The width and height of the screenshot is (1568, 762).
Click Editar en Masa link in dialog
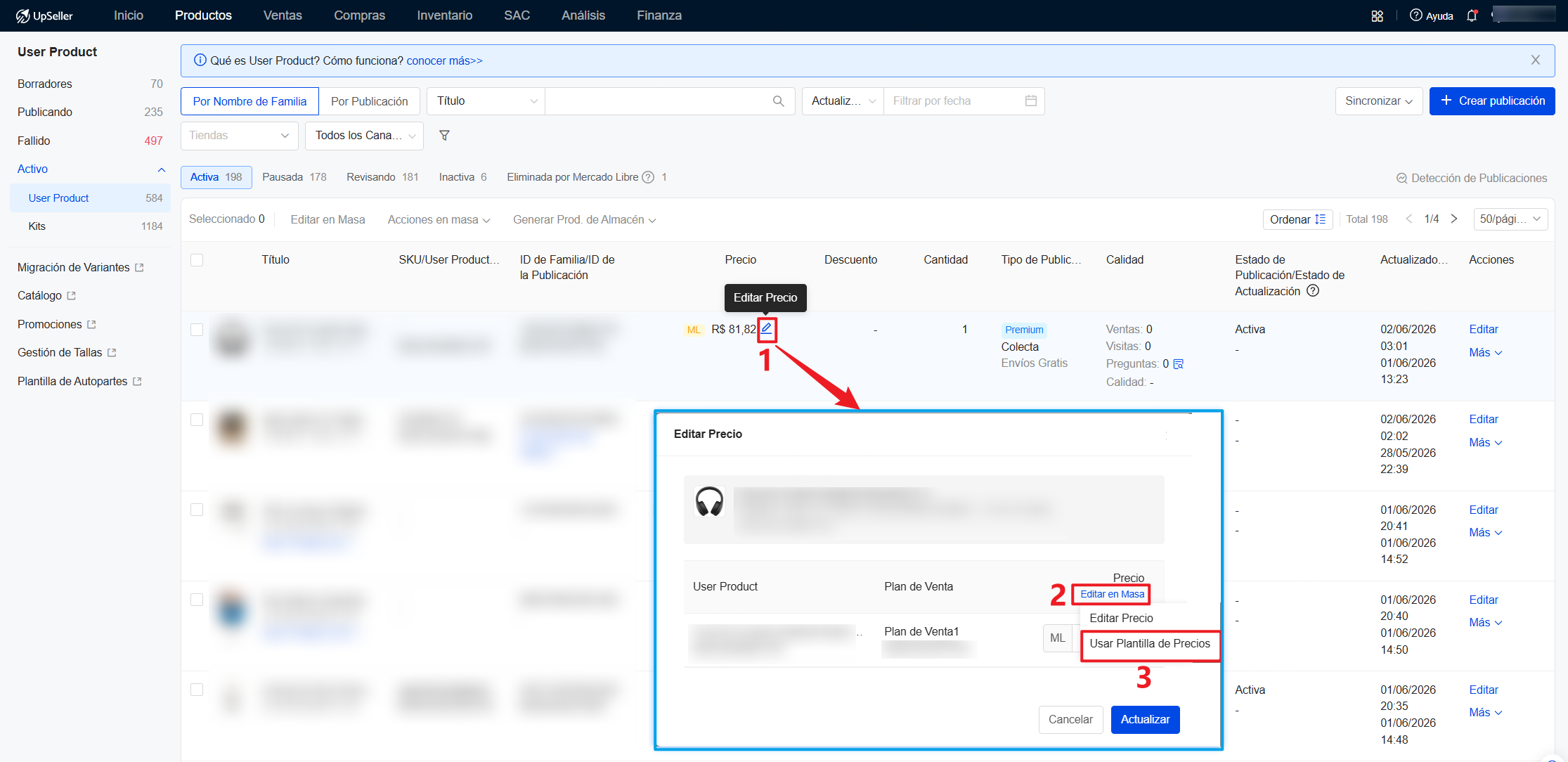coord(1112,595)
